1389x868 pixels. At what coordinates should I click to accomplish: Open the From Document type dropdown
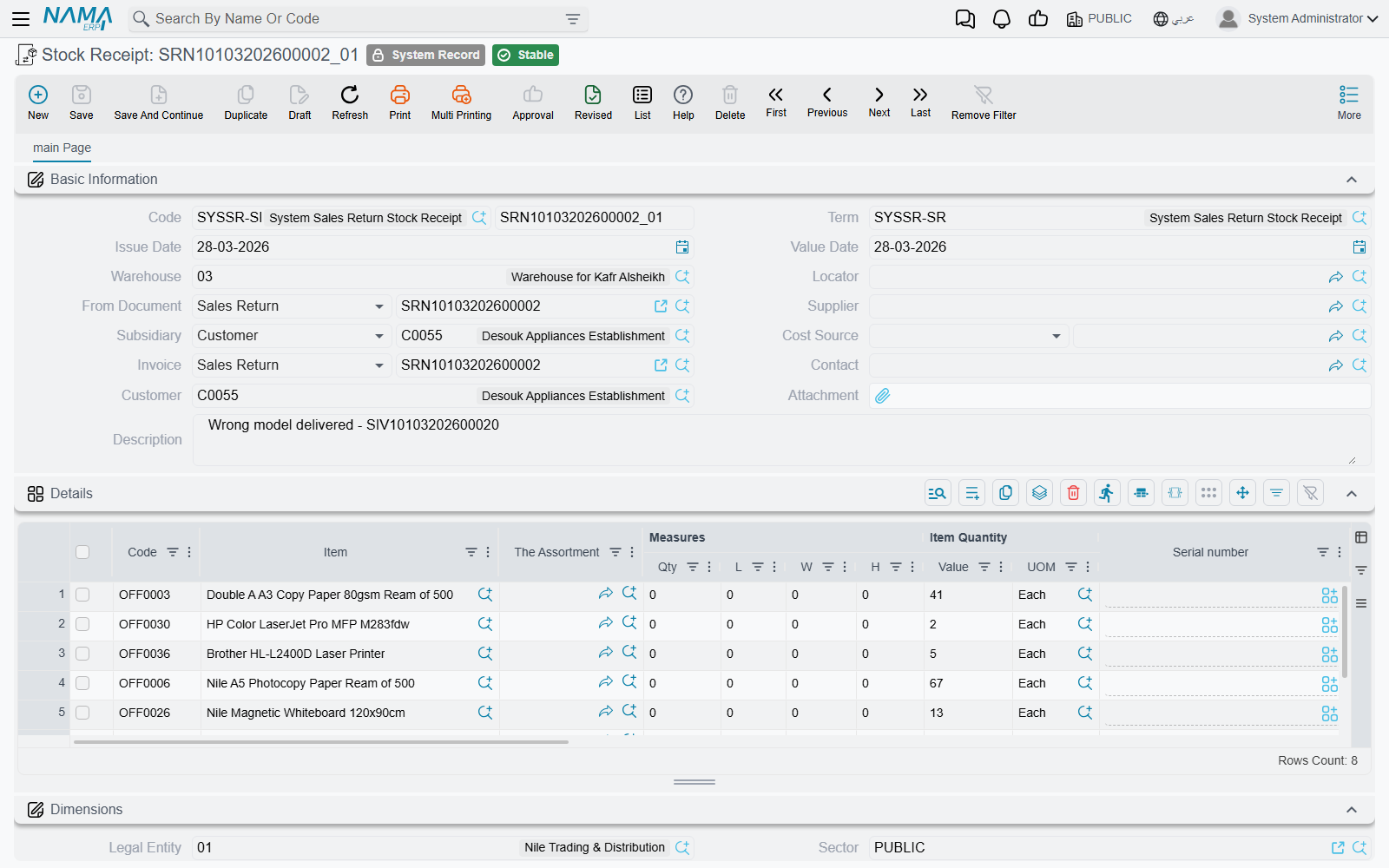(379, 306)
